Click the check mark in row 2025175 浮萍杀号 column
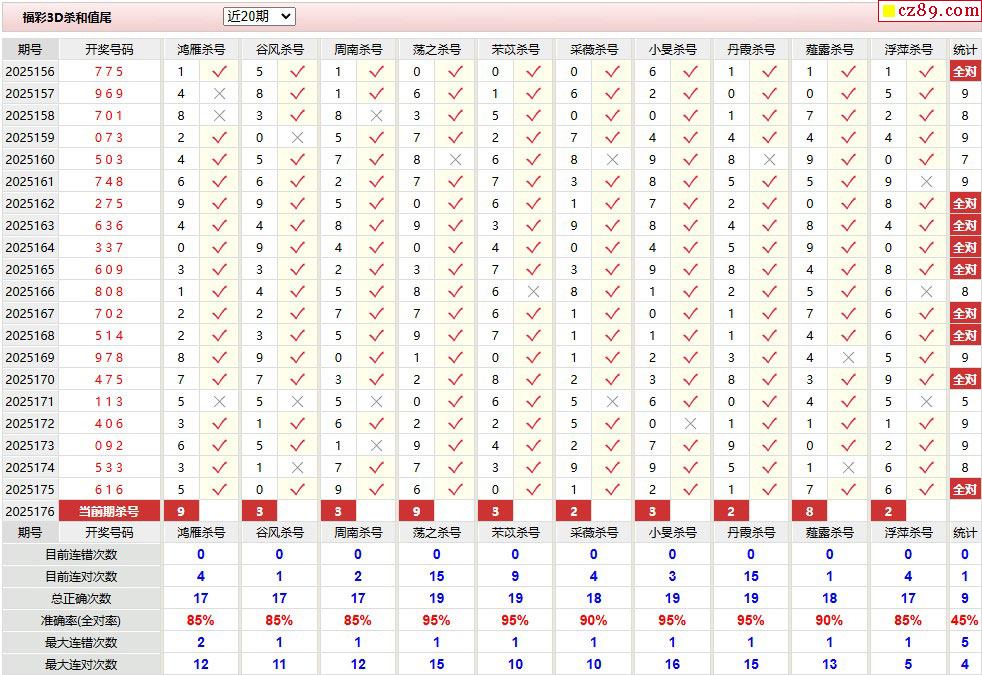Viewport: 982px width, 675px height. point(926,490)
